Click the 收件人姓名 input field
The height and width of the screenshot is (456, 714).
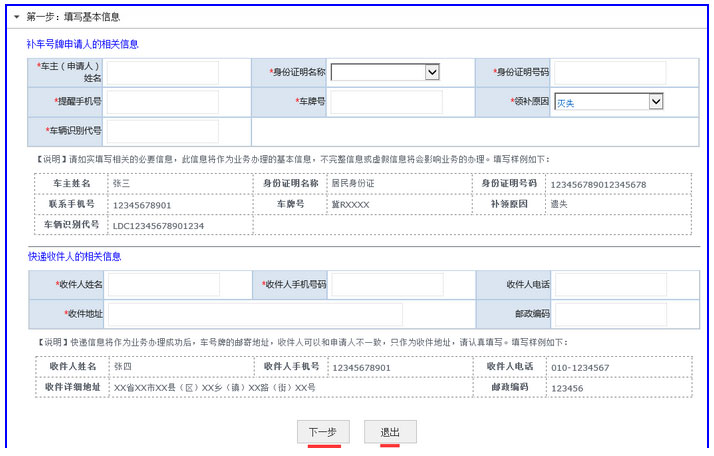[x=162, y=285]
